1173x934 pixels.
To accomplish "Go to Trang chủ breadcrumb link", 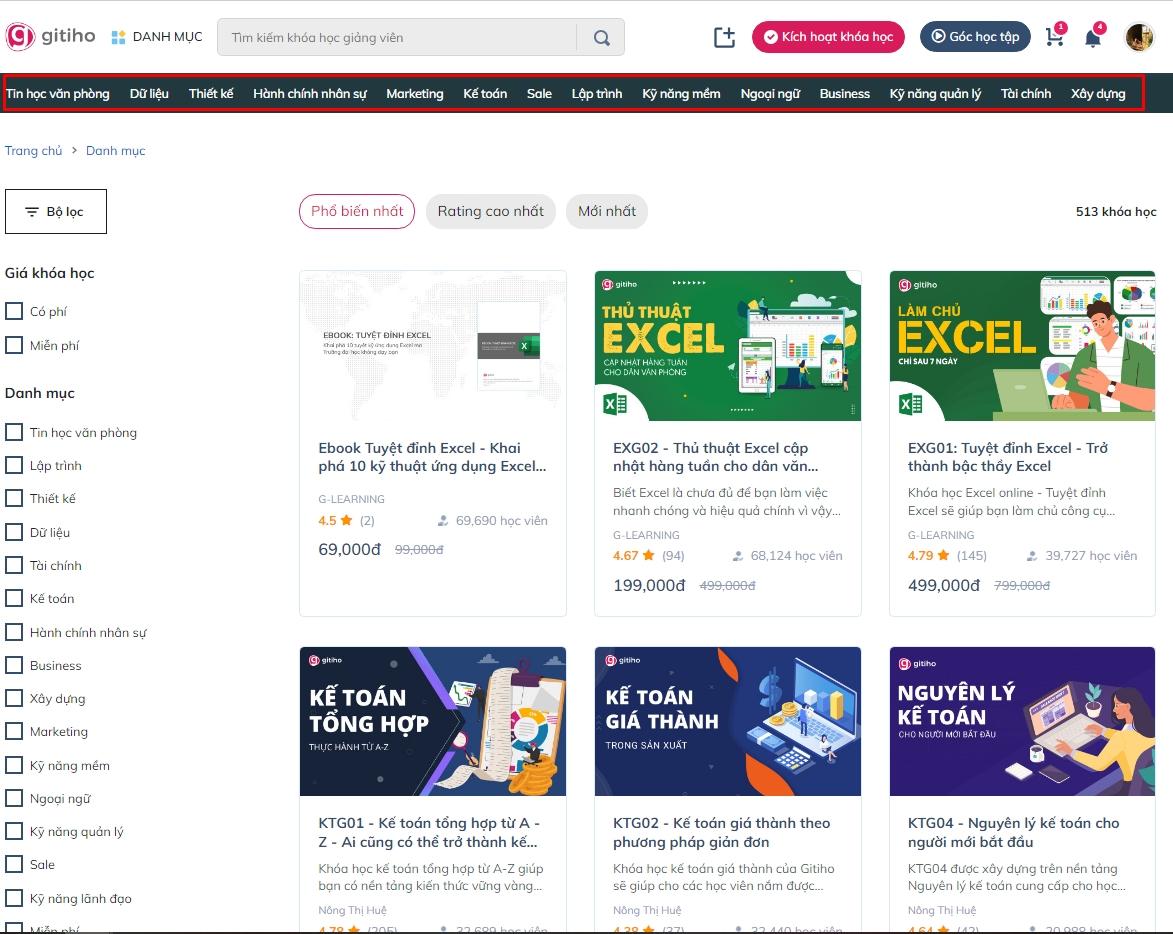I will click(34, 150).
